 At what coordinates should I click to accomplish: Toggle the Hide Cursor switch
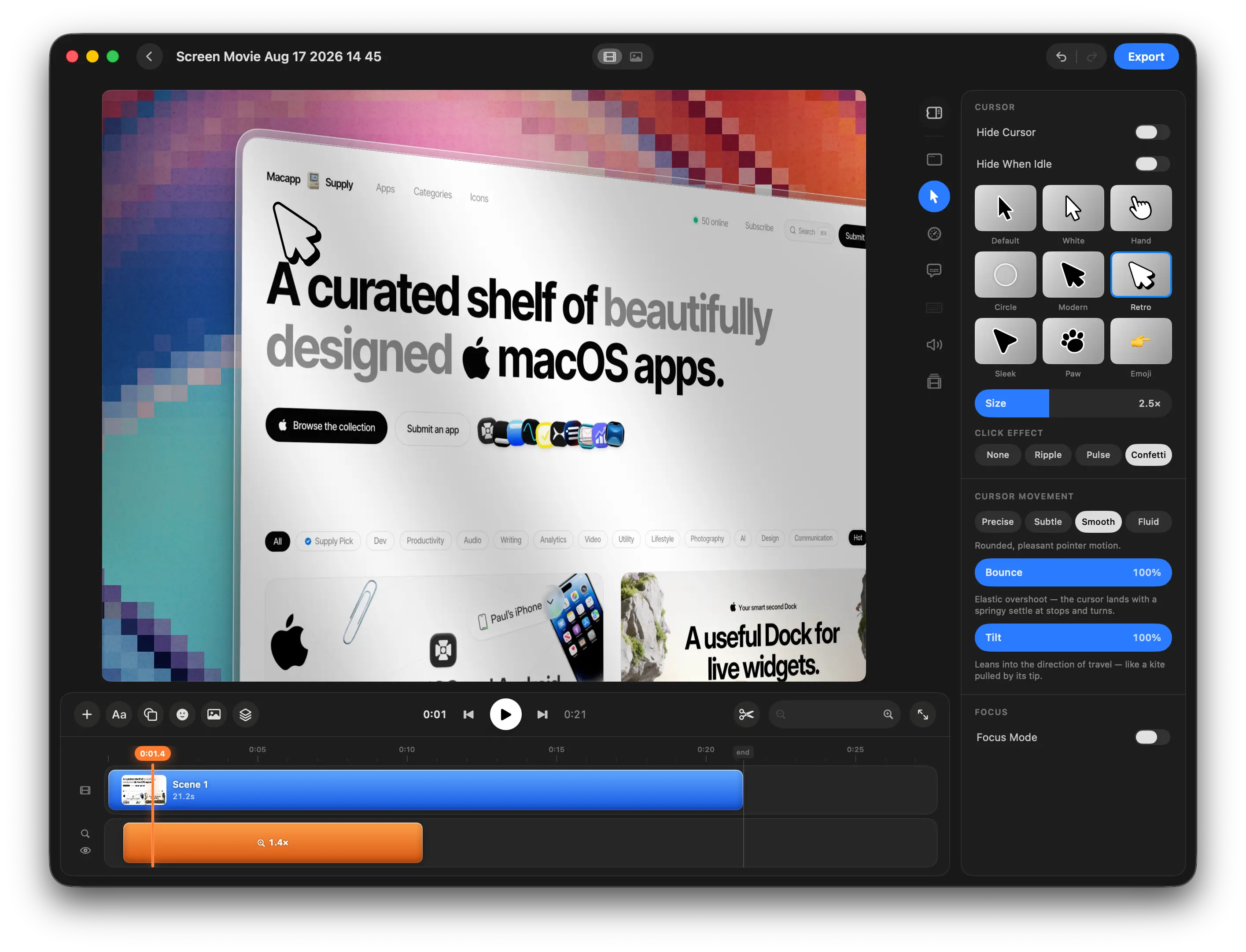1153,132
